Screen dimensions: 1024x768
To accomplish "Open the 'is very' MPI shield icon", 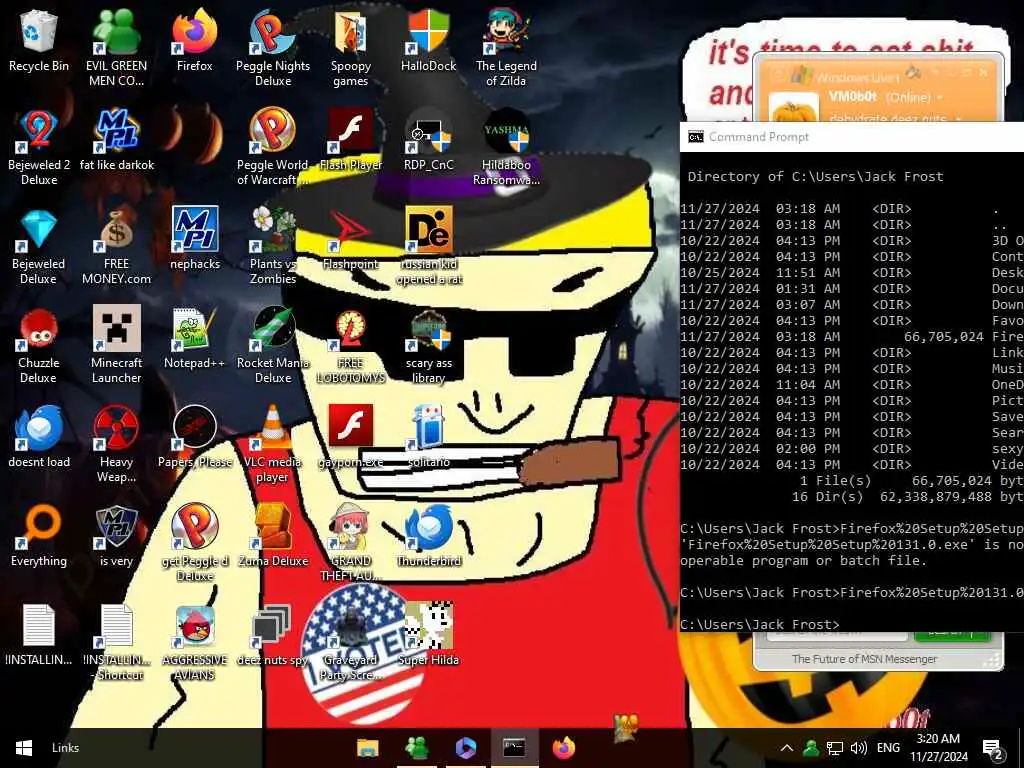I will click(x=116, y=536).
